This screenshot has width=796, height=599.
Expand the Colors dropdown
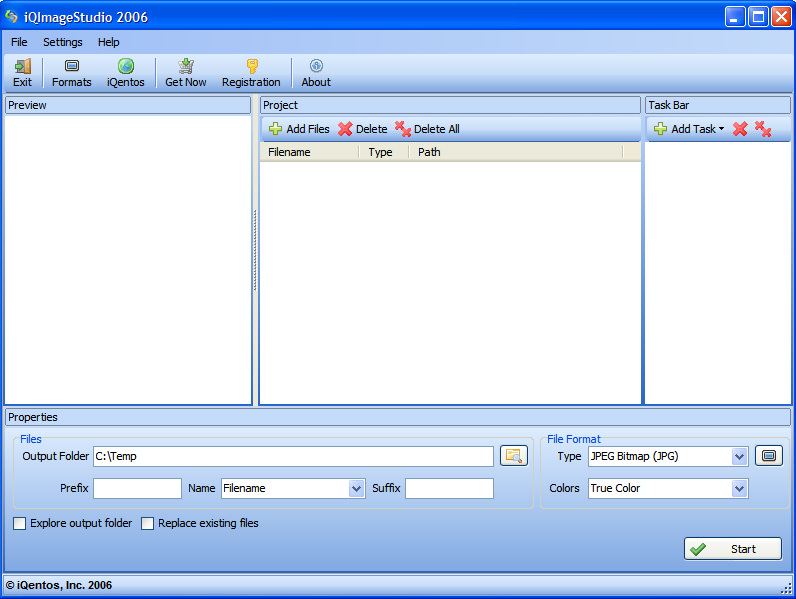click(x=739, y=488)
